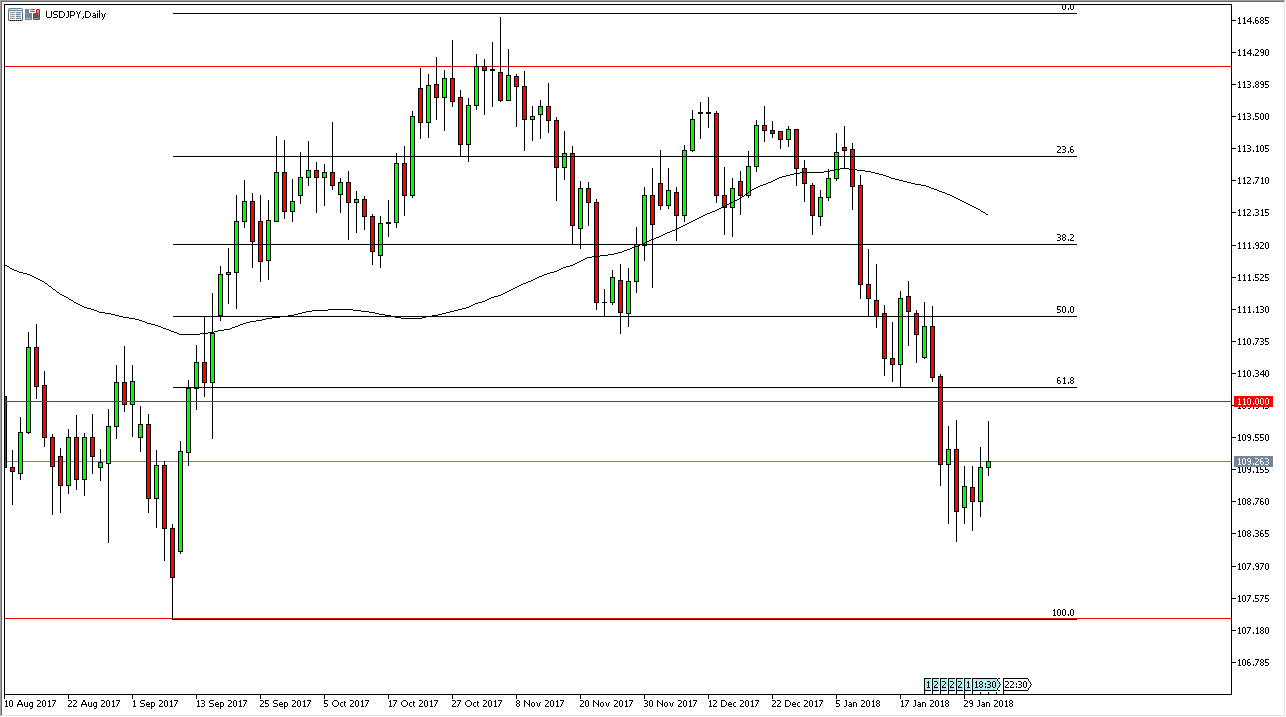Screen dimensions: 1286x717
Task: Select the USDJPY,Daily chart label
Action: (76, 14)
